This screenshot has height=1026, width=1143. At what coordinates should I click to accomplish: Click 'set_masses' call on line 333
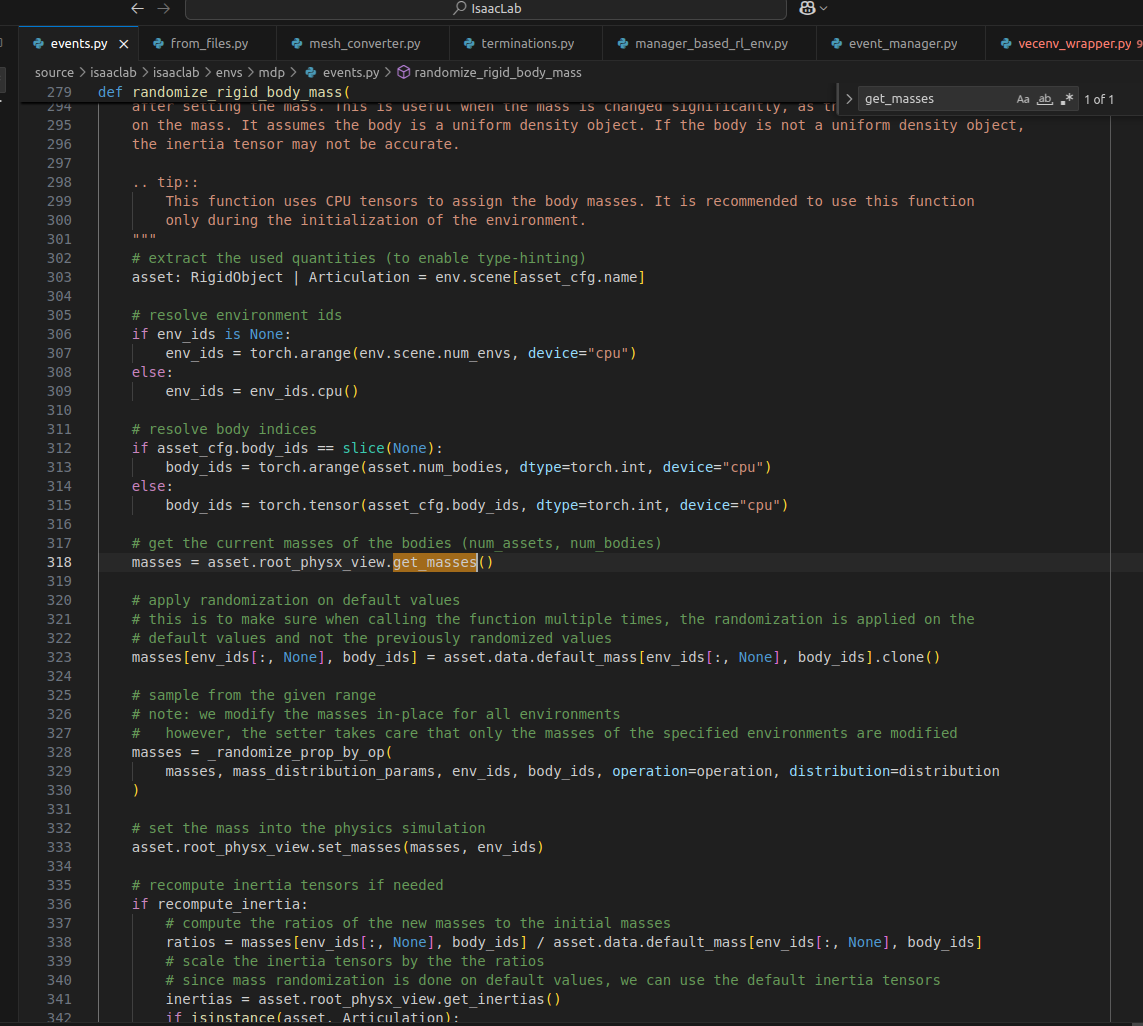coord(359,847)
